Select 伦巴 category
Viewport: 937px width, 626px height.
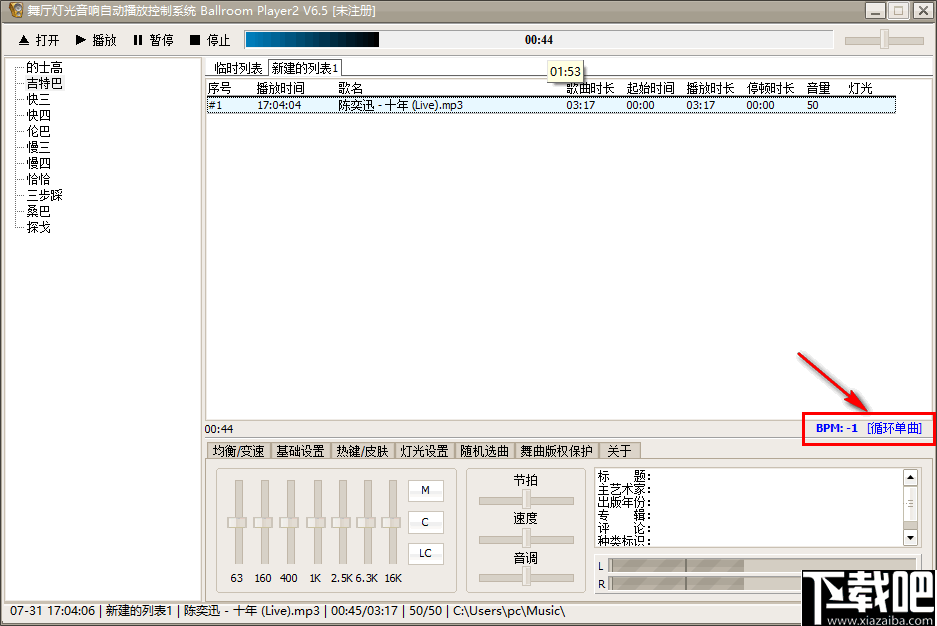(38, 131)
